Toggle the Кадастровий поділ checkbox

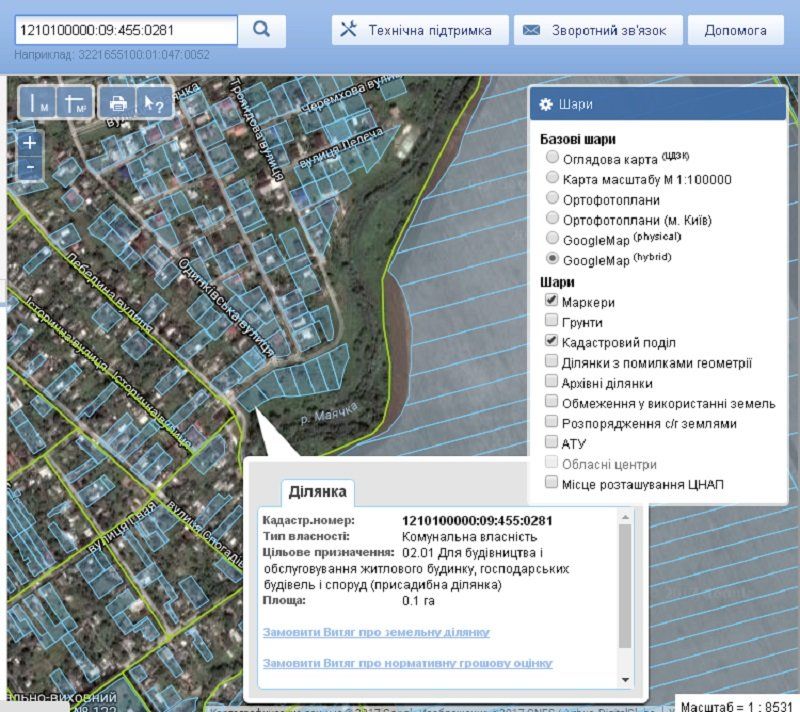point(551,341)
